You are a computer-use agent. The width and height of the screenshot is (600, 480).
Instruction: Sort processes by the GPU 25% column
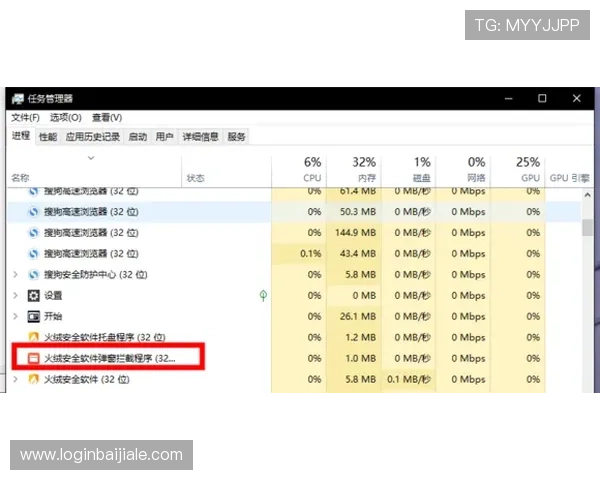pyautogui.click(x=518, y=170)
